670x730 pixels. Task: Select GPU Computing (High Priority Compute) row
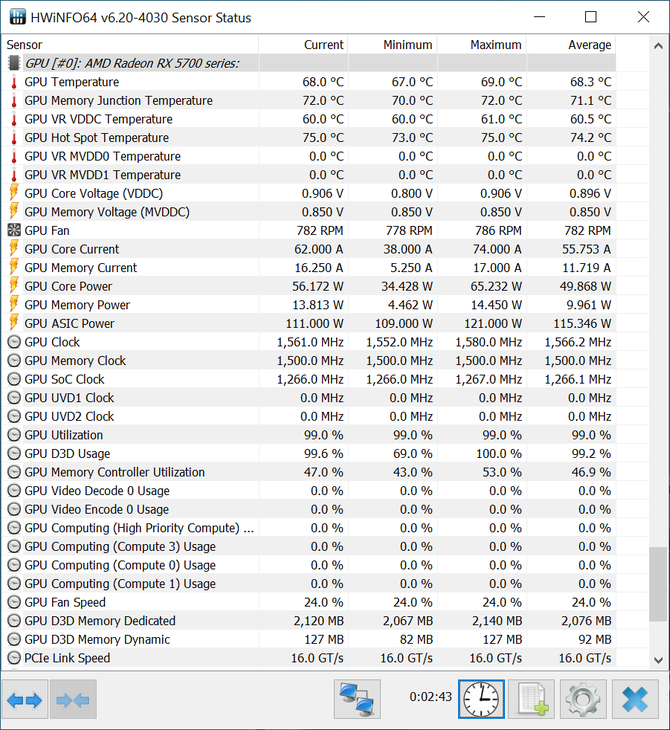[309, 528]
